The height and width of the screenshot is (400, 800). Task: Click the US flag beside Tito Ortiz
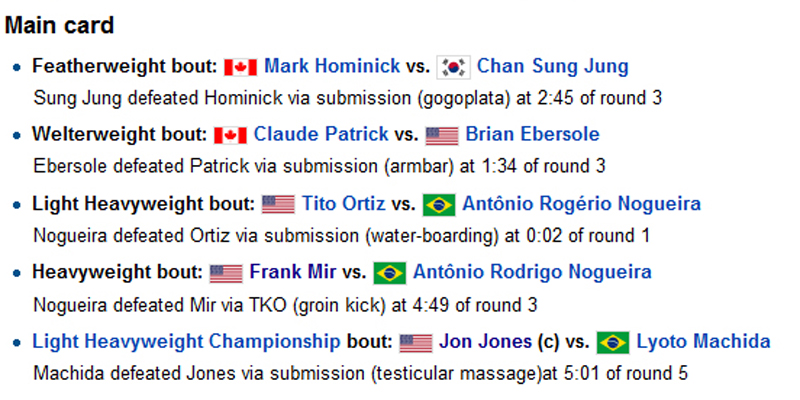pos(278,204)
